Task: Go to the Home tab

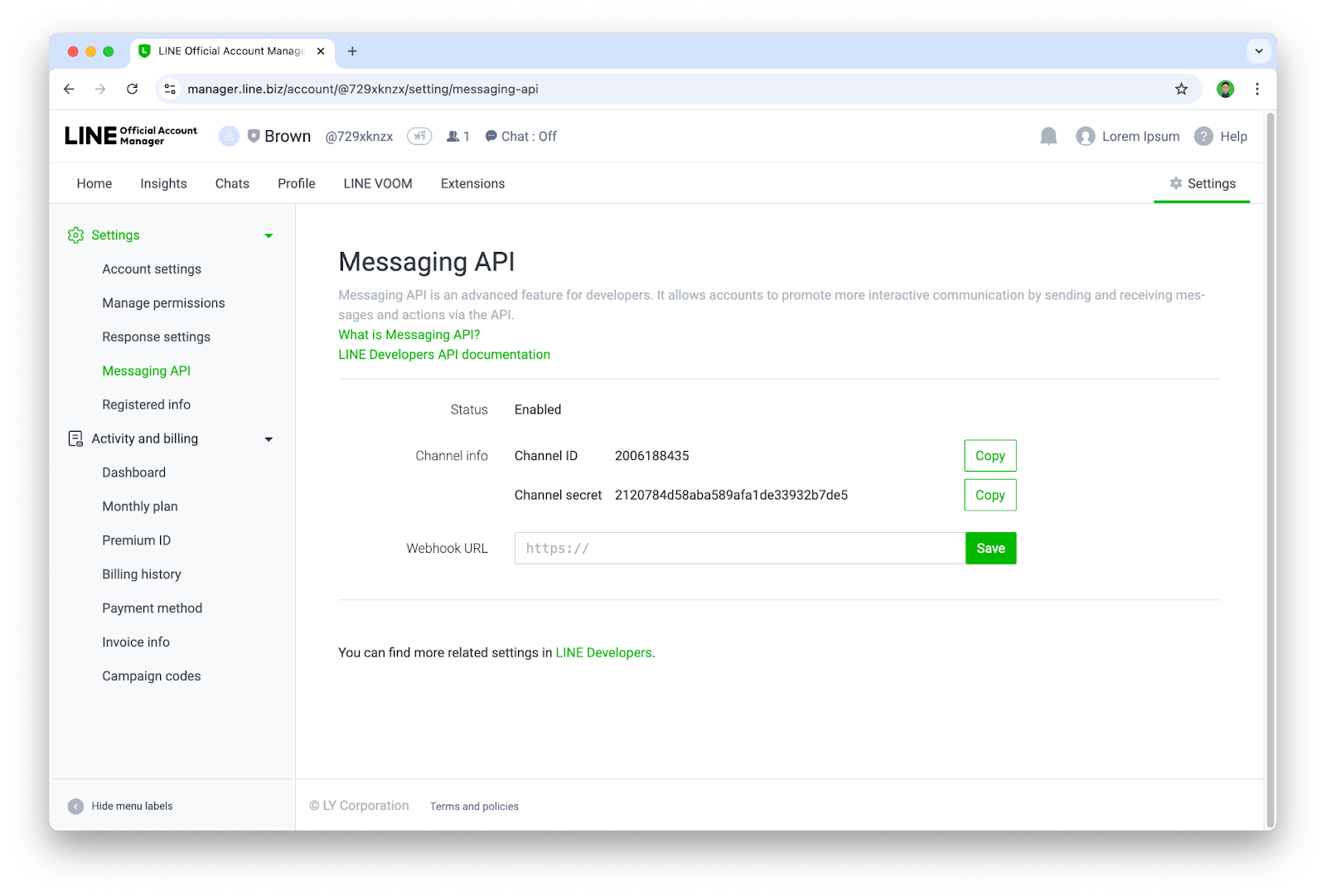Action: pyautogui.click(x=94, y=183)
